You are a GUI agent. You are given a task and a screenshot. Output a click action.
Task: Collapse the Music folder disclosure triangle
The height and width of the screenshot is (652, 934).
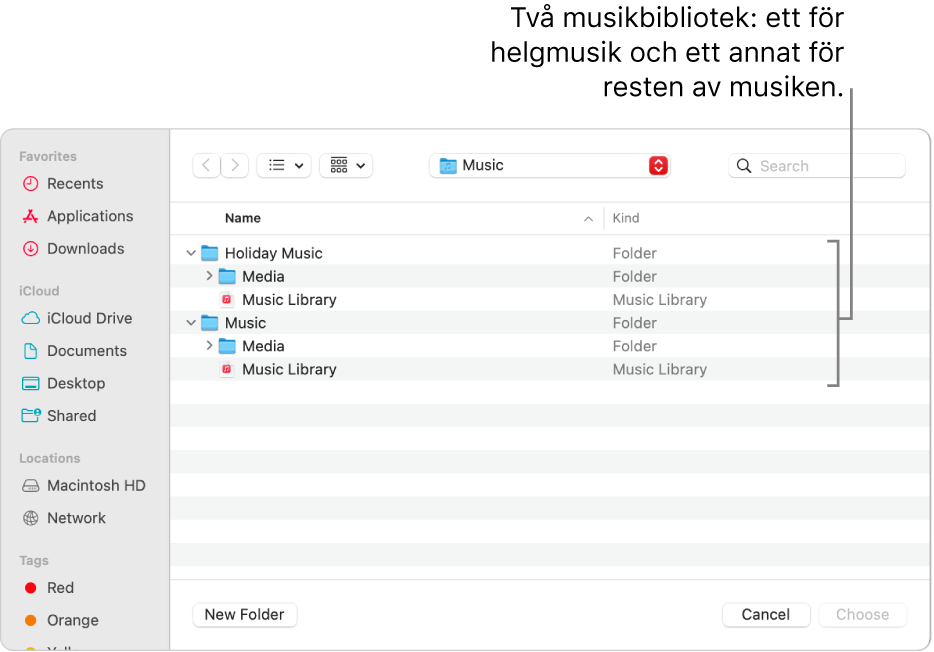(191, 323)
